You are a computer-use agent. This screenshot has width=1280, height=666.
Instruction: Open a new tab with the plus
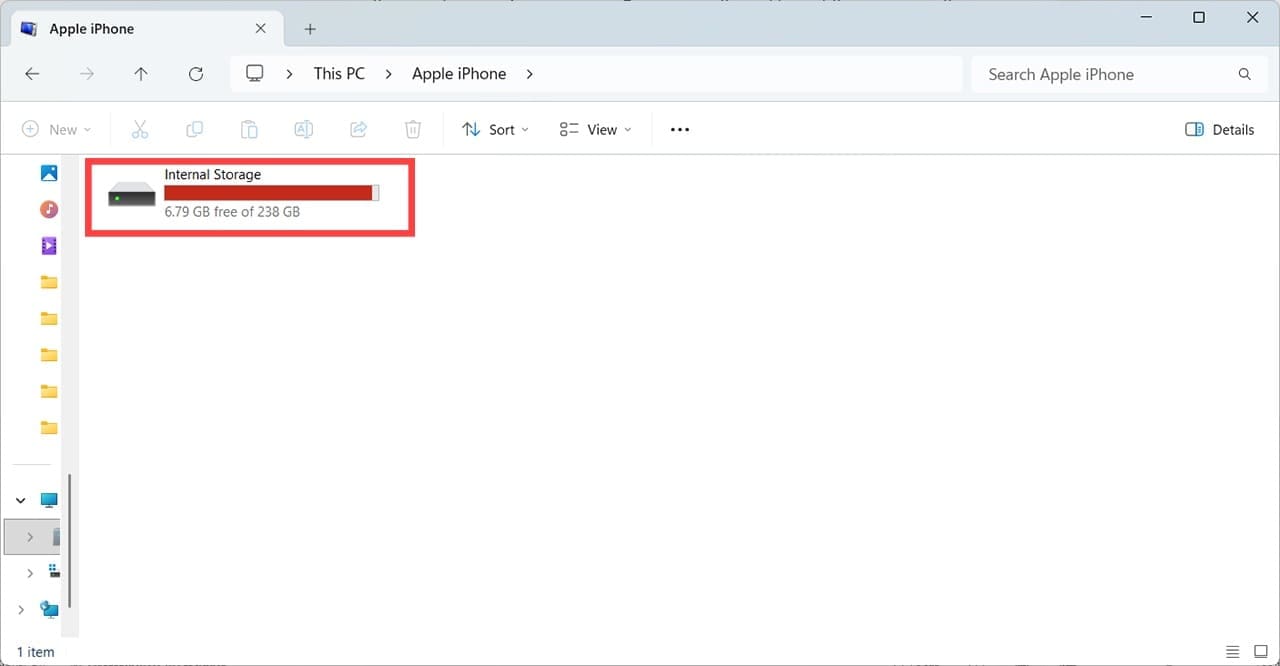310,29
